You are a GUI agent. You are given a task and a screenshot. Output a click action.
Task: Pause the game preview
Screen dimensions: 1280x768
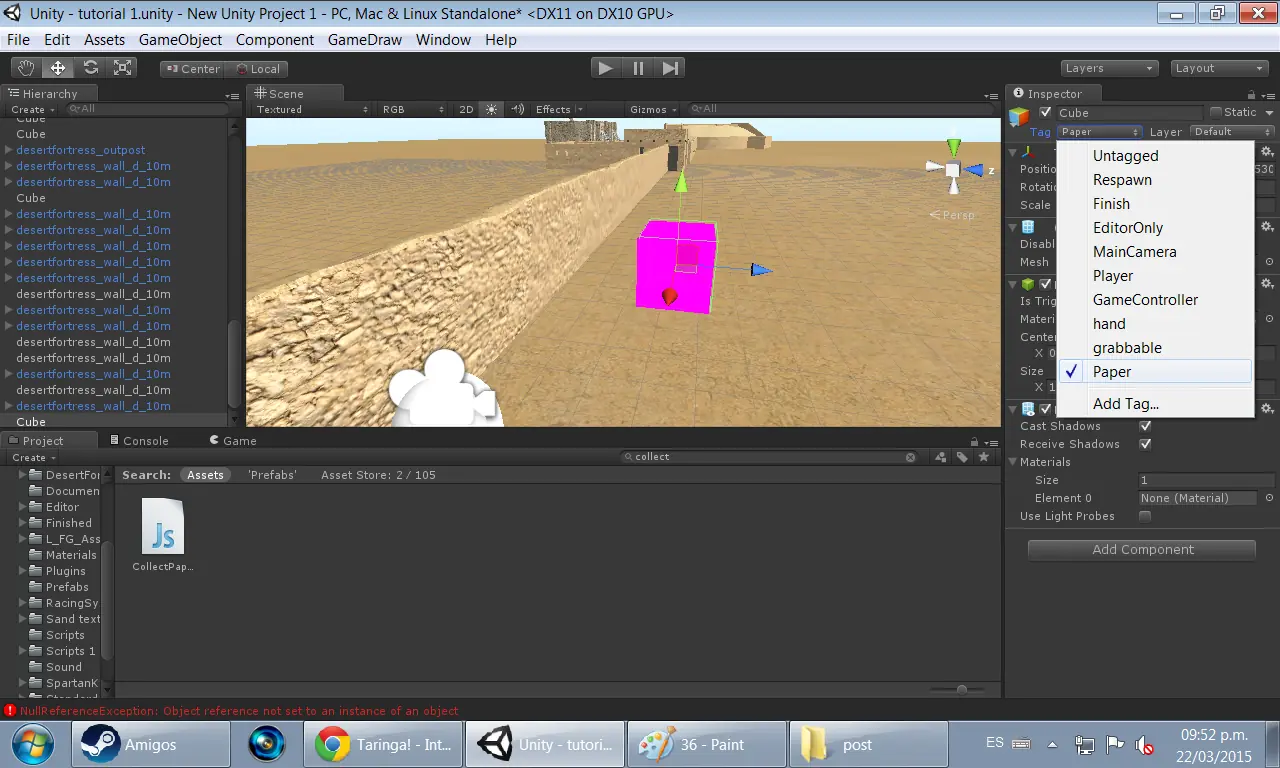(x=638, y=68)
